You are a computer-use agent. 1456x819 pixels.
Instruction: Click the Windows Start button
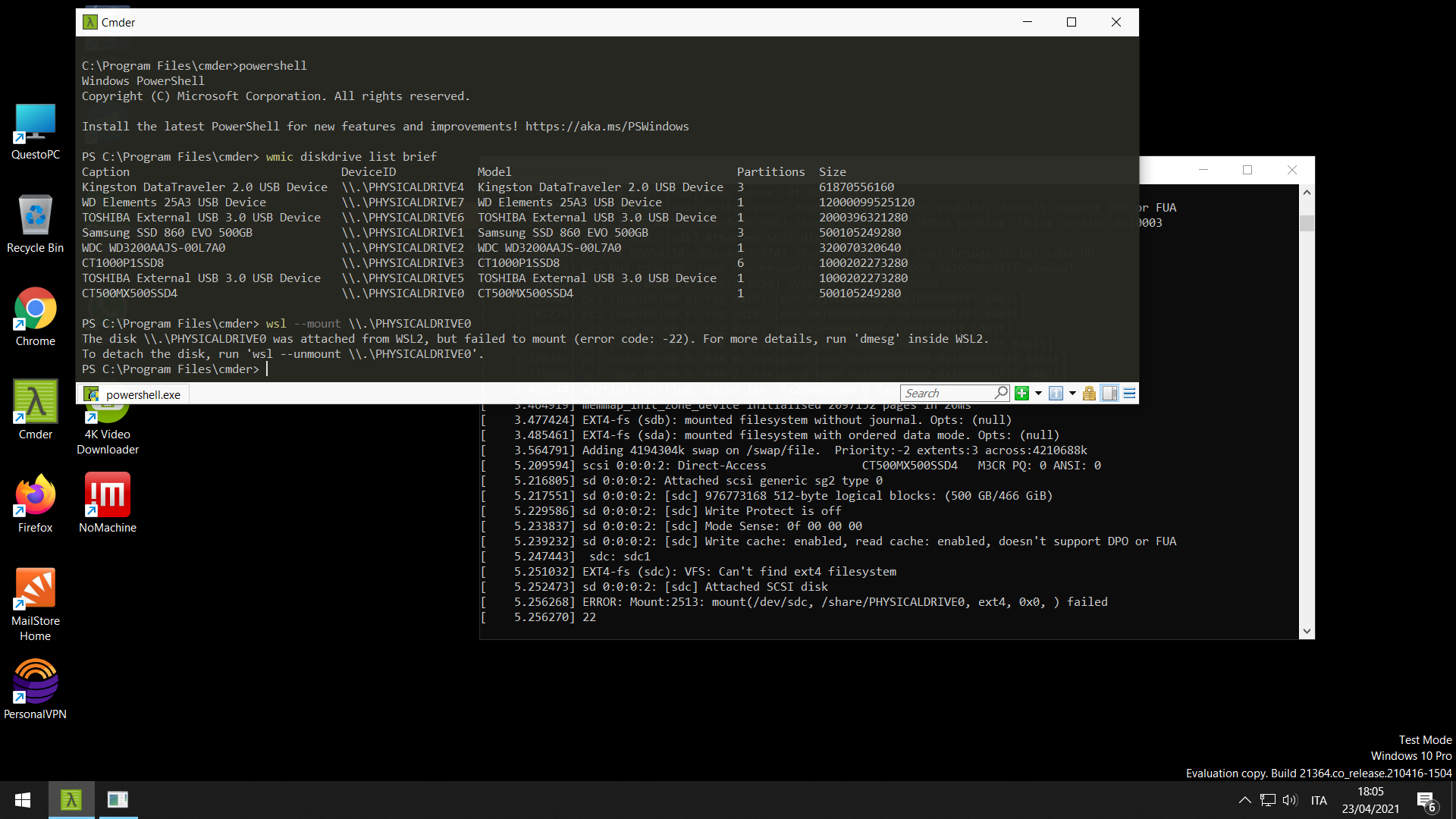(x=22, y=799)
